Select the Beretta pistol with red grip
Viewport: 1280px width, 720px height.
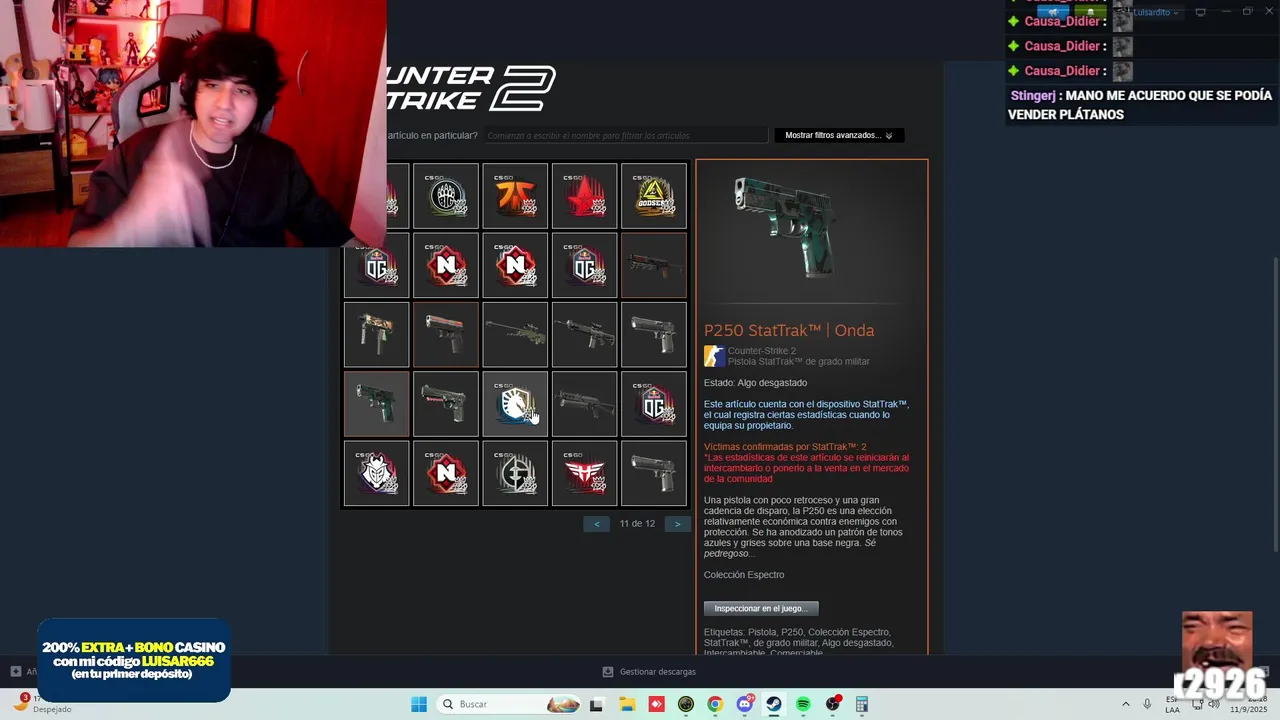click(x=446, y=404)
